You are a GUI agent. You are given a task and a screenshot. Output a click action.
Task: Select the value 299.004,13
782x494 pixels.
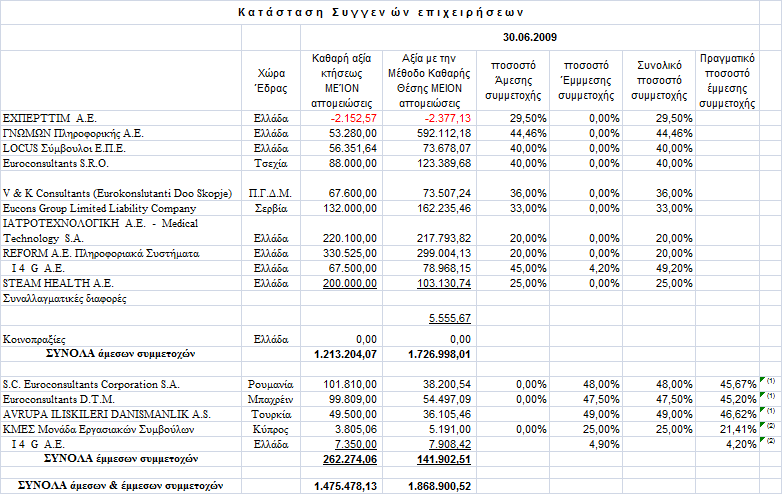(x=444, y=253)
